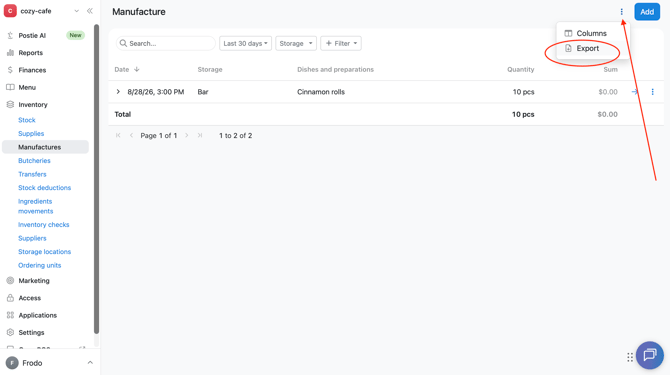Open Inventory checks page
The width and height of the screenshot is (670, 375).
point(44,225)
